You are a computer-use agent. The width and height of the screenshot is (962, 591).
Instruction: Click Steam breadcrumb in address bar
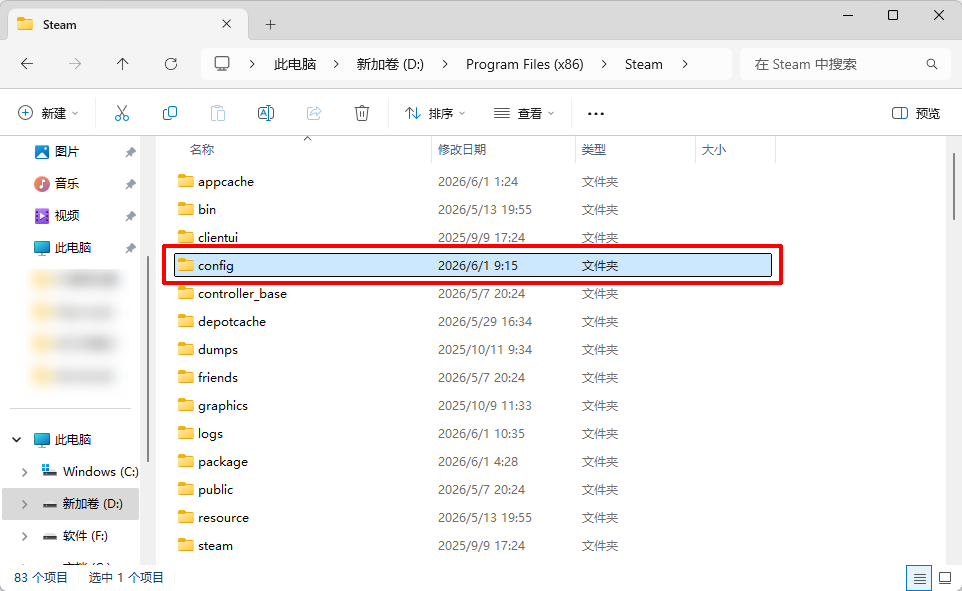pyautogui.click(x=644, y=64)
